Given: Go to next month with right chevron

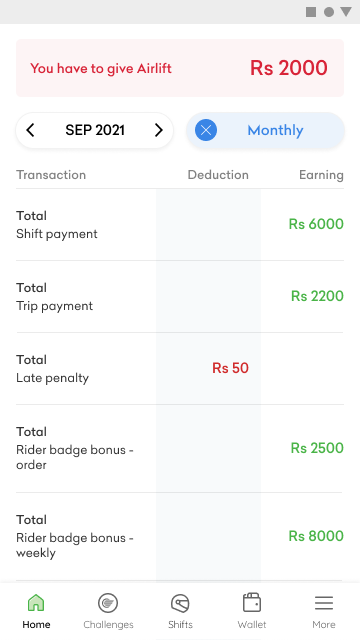Looking at the screenshot, I should [159, 130].
